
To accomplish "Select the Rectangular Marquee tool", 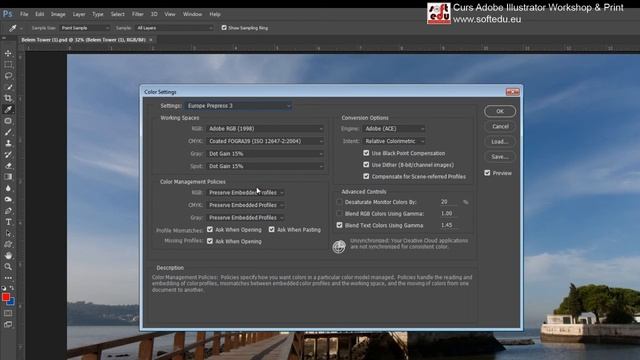I will (x=8, y=64).
